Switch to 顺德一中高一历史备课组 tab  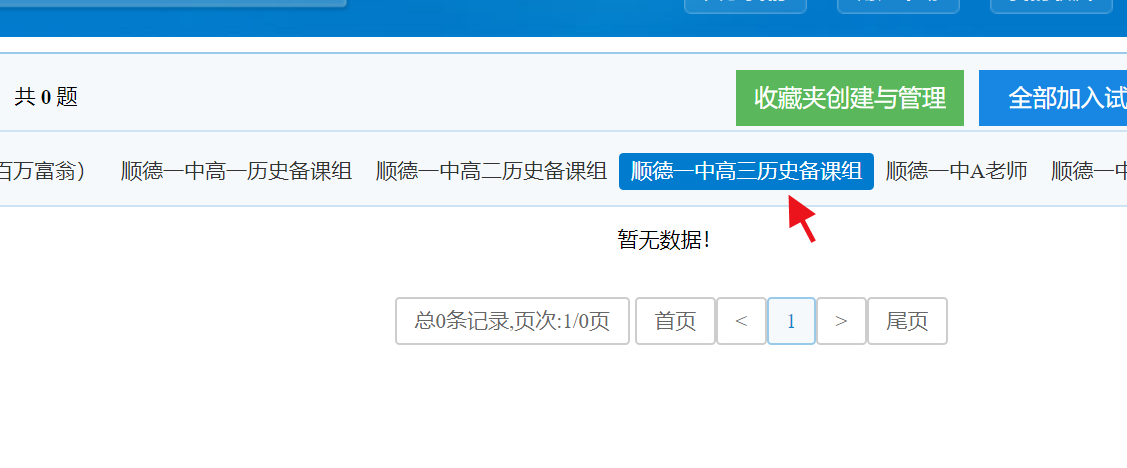[236, 171]
